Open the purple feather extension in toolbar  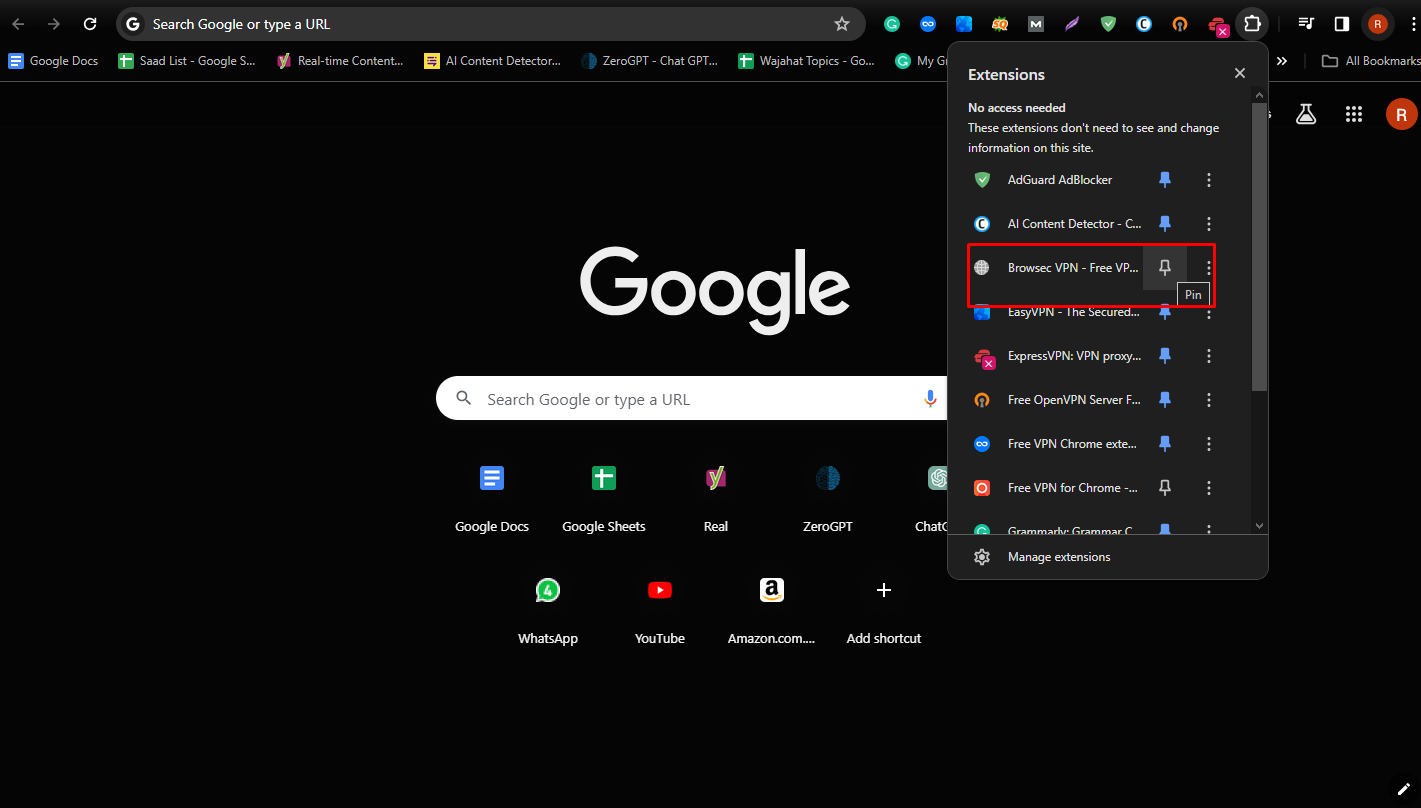coord(1072,24)
